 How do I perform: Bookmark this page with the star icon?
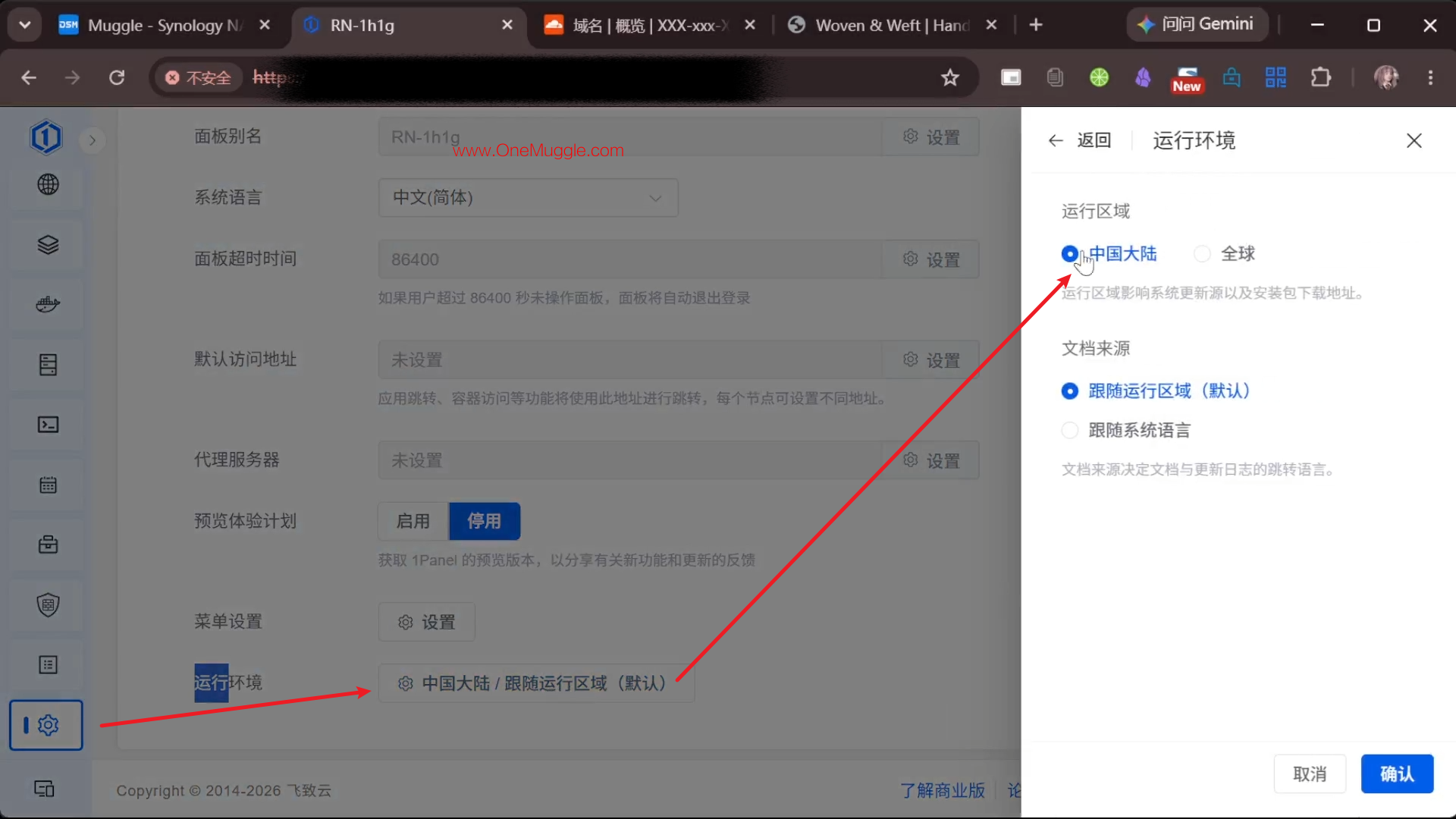(949, 77)
